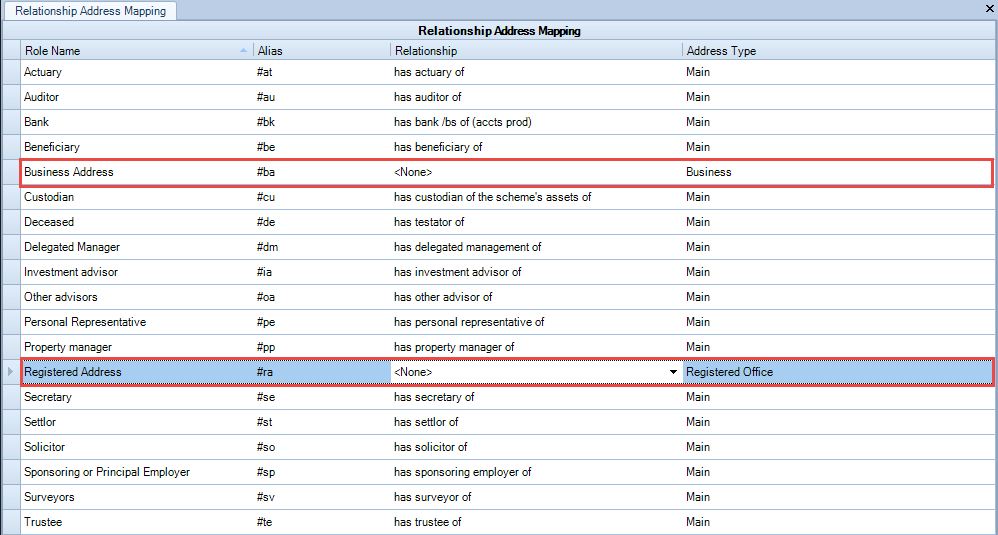Click the 'has surveyor of' relationship cell
The width and height of the screenshot is (998, 535).
click(536, 497)
